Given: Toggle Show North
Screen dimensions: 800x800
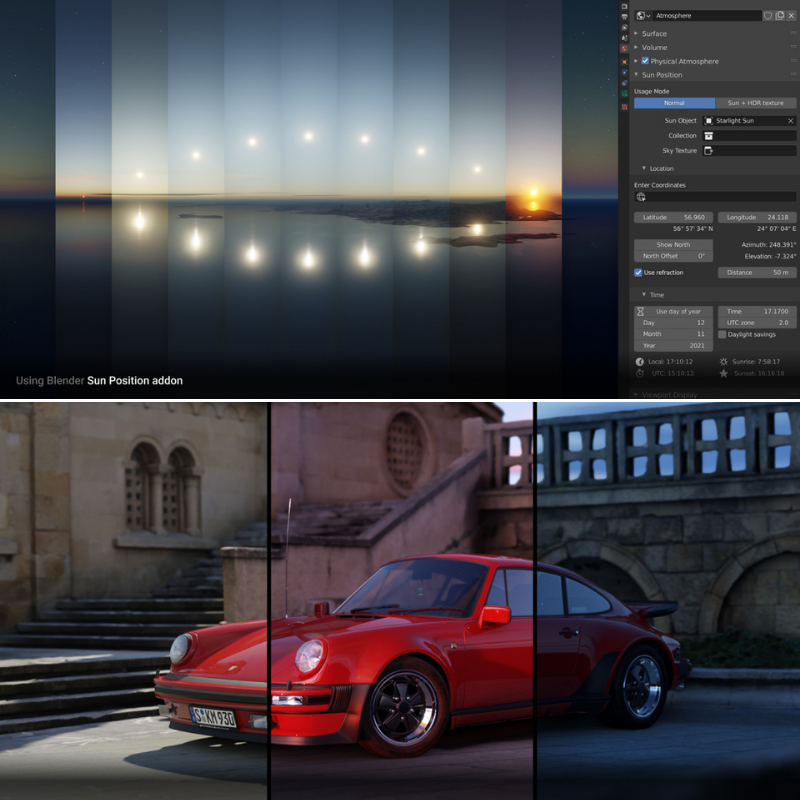Looking at the screenshot, I should [x=673, y=245].
